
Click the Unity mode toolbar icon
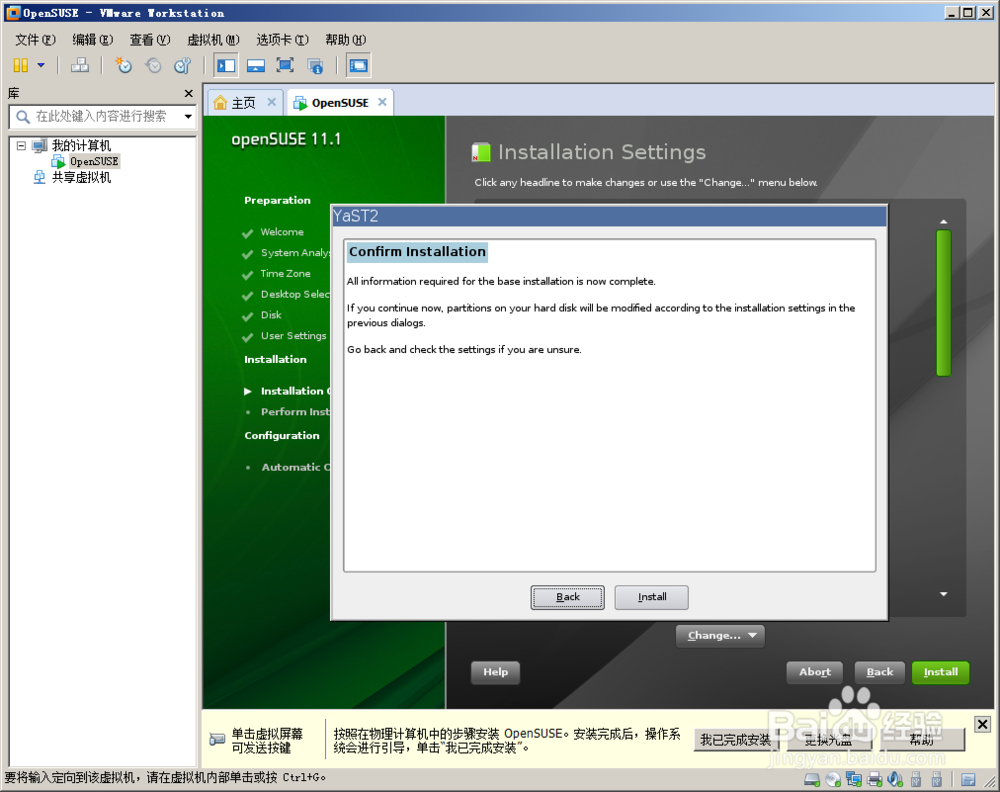[x=315, y=65]
